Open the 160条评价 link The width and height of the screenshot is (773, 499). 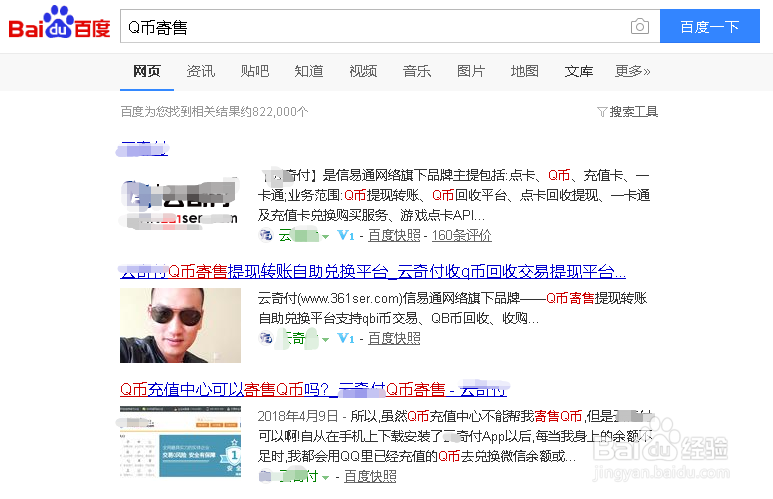pos(461,236)
